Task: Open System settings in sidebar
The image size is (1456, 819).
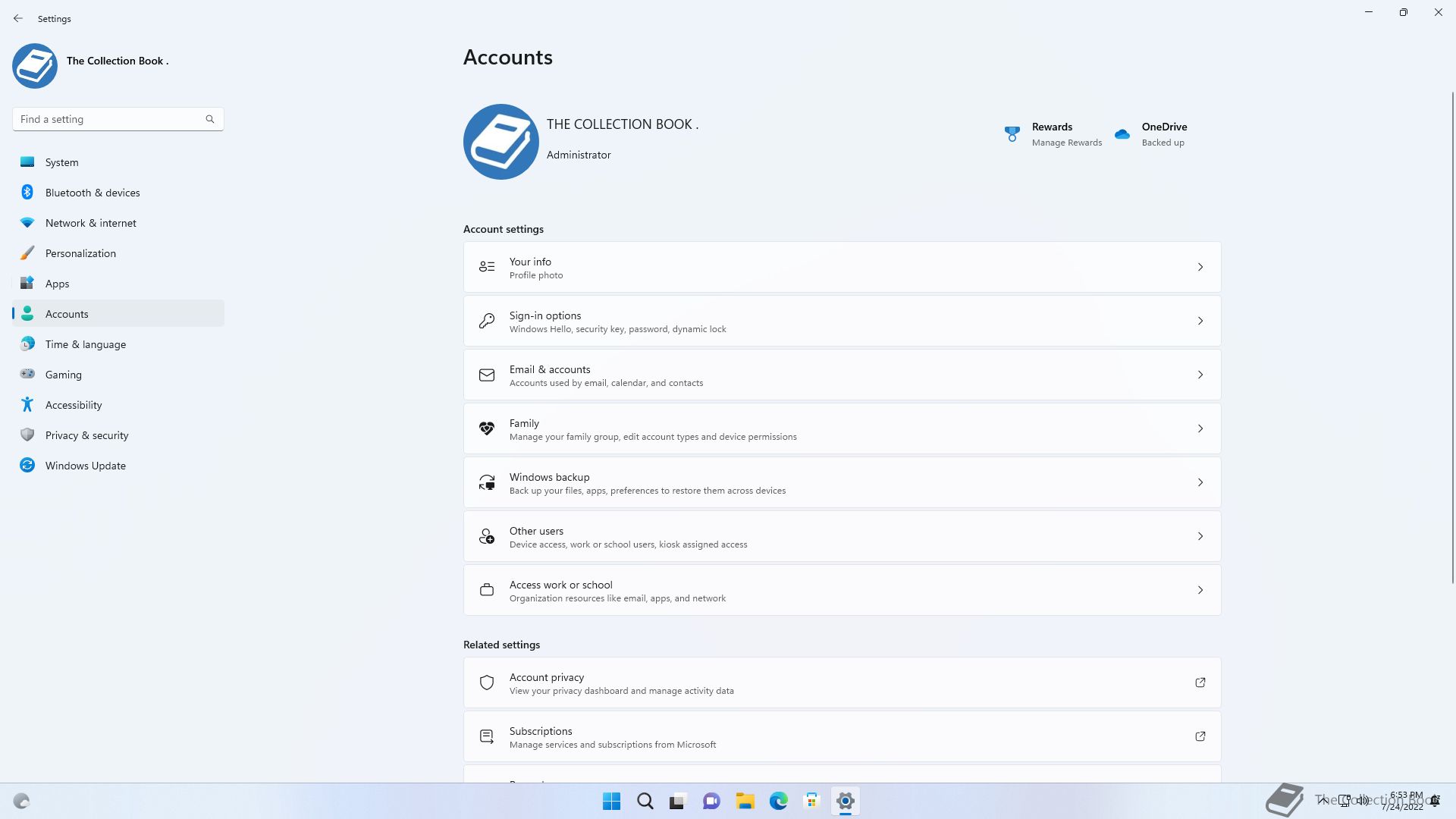Action: click(x=118, y=162)
